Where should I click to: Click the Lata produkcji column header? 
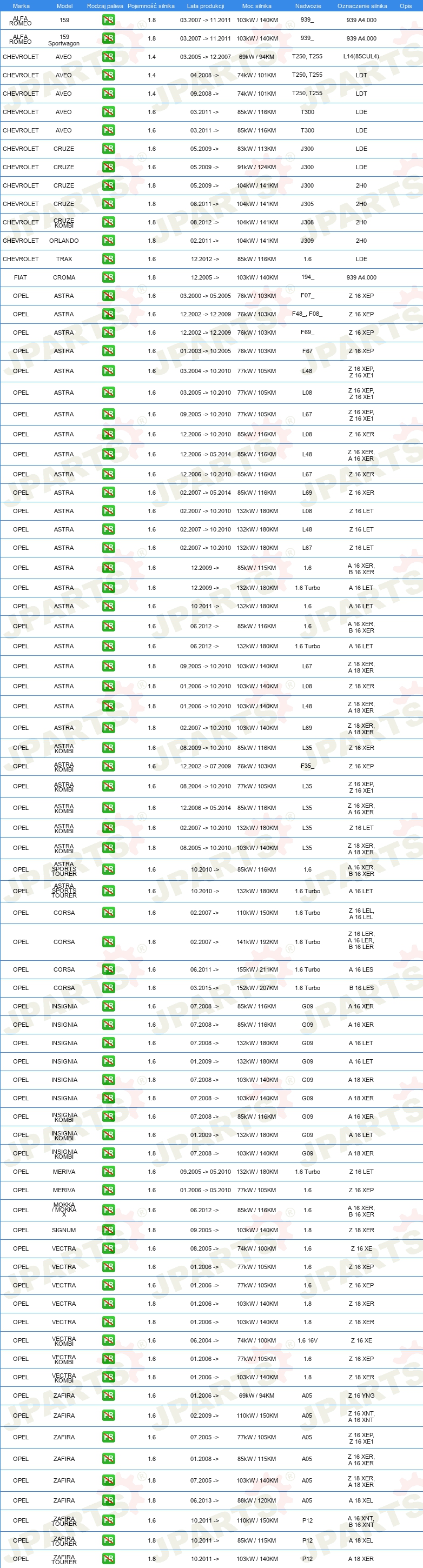[205, 6]
